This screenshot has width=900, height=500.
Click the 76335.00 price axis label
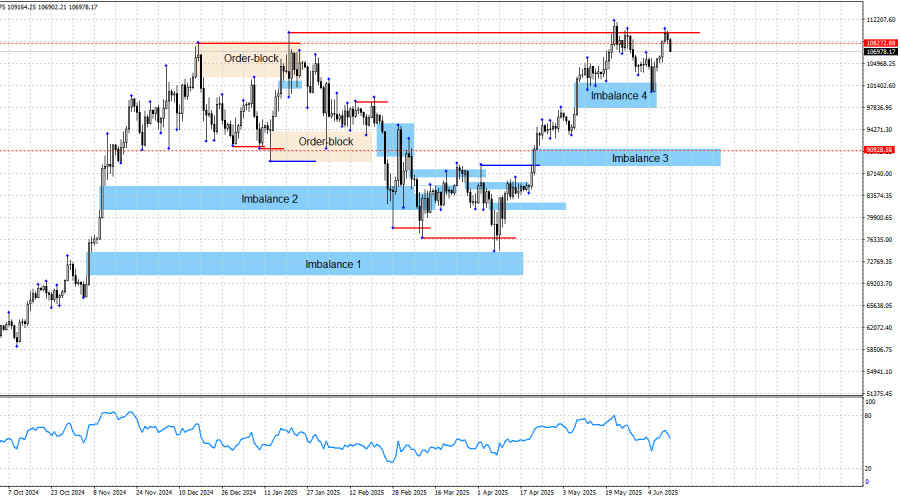click(879, 239)
